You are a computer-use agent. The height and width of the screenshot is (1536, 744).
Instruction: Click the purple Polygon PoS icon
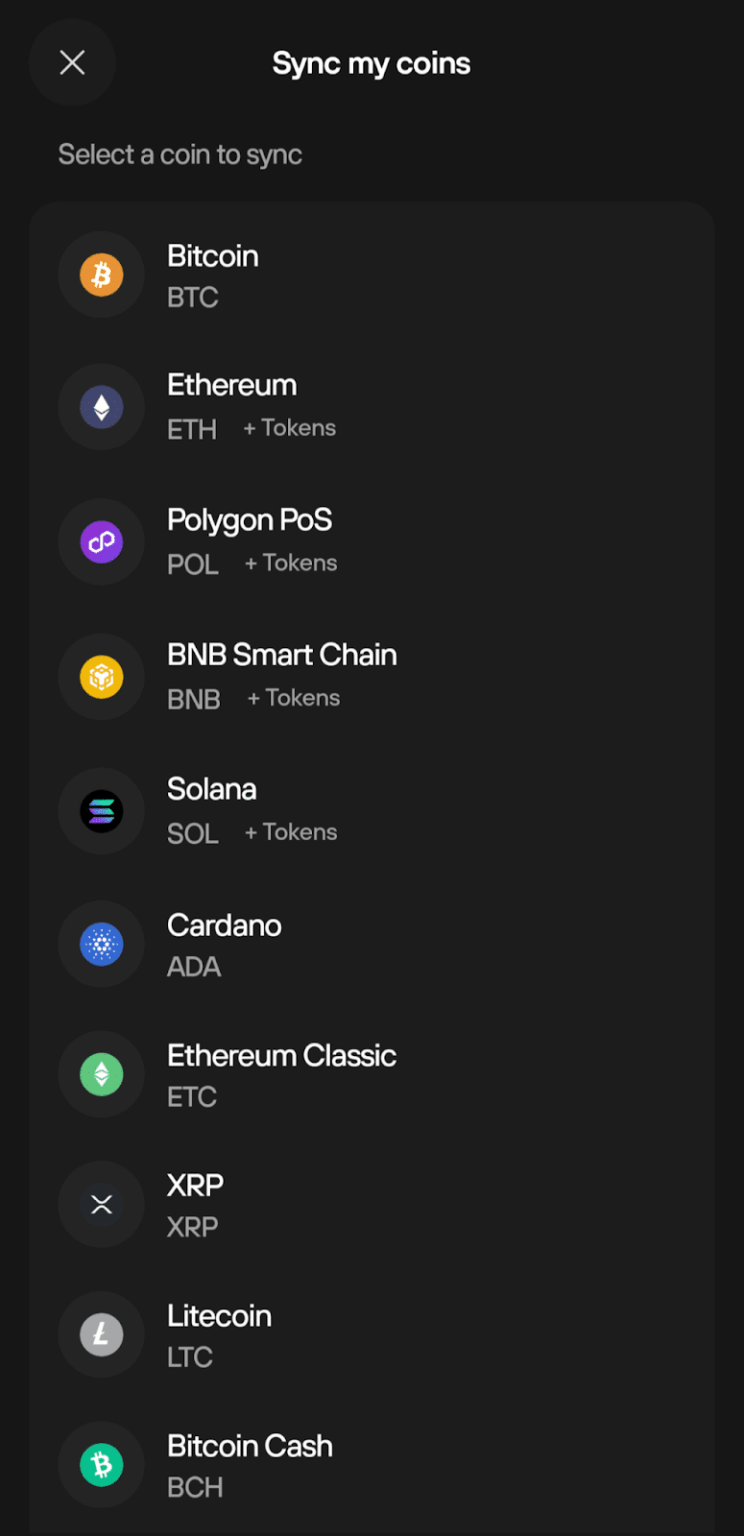coord(101,542)
